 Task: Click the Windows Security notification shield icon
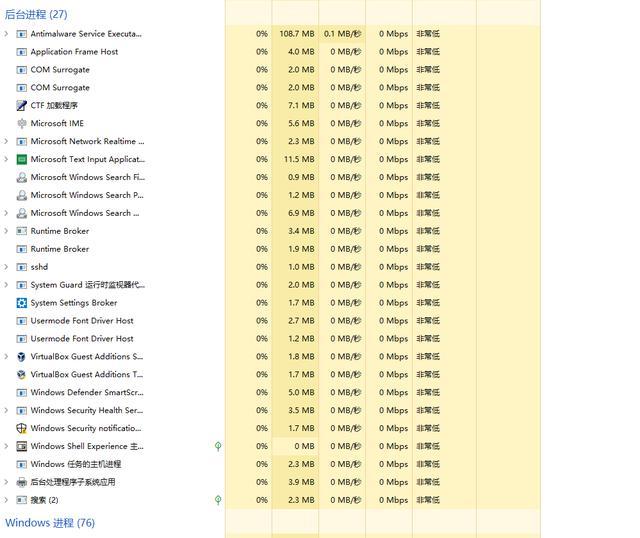(22, 428)
